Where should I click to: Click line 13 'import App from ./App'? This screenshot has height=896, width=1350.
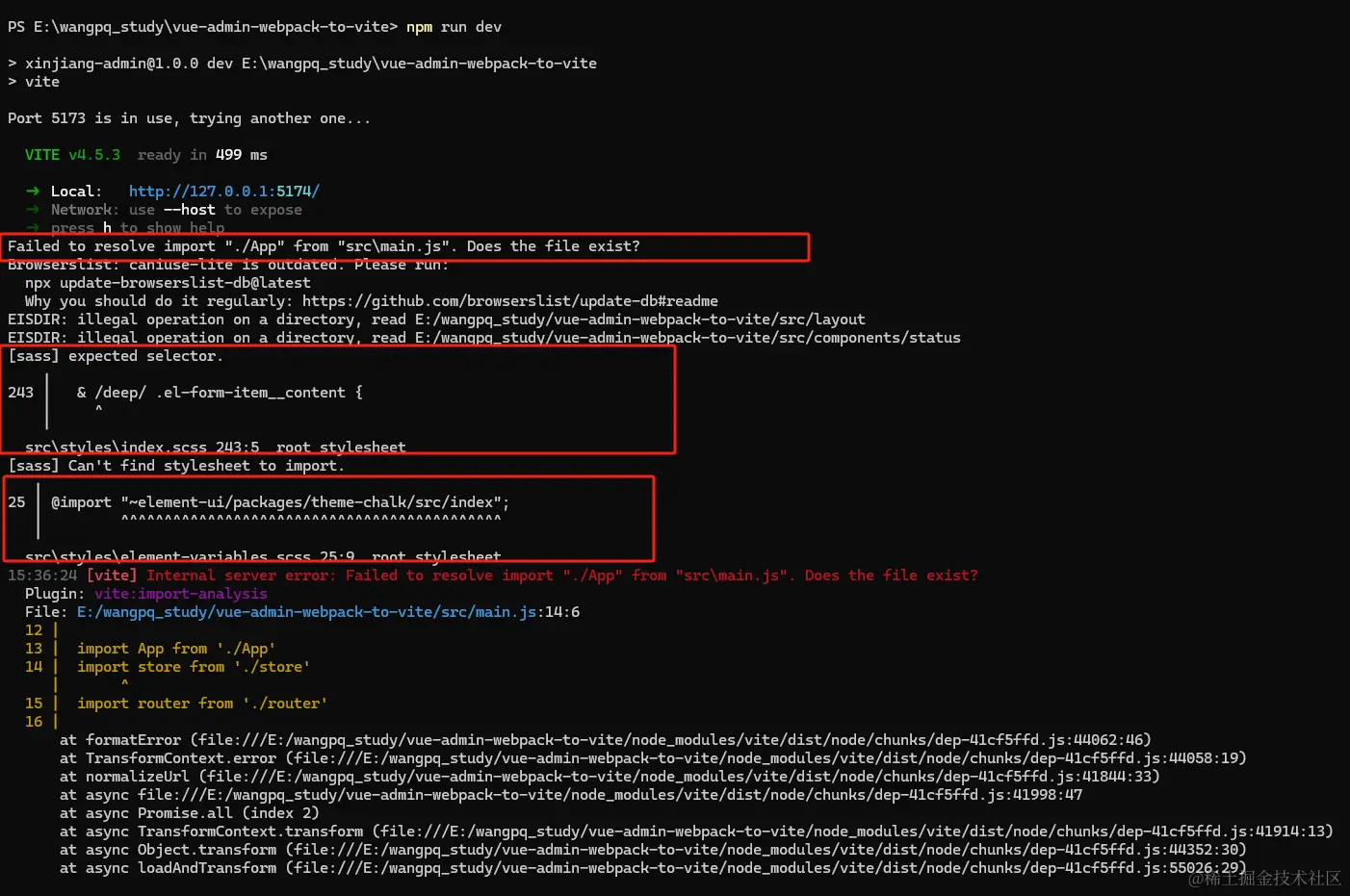(176, 649)
